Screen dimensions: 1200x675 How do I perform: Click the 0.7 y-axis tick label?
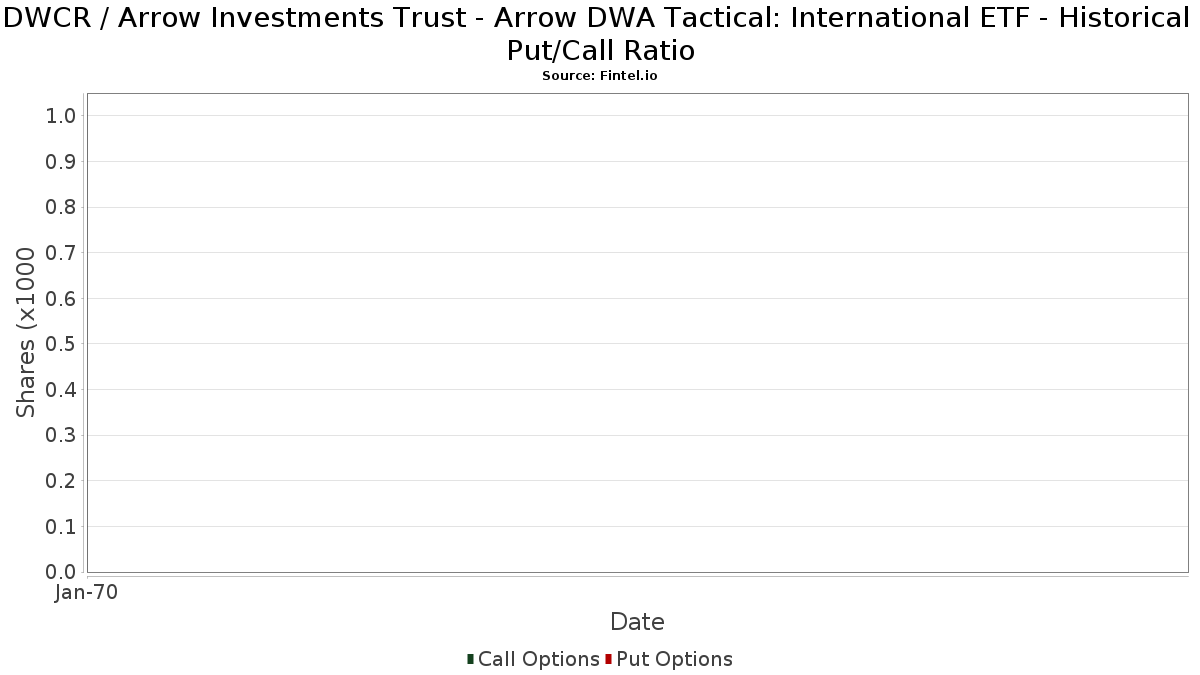click(61, 253)
